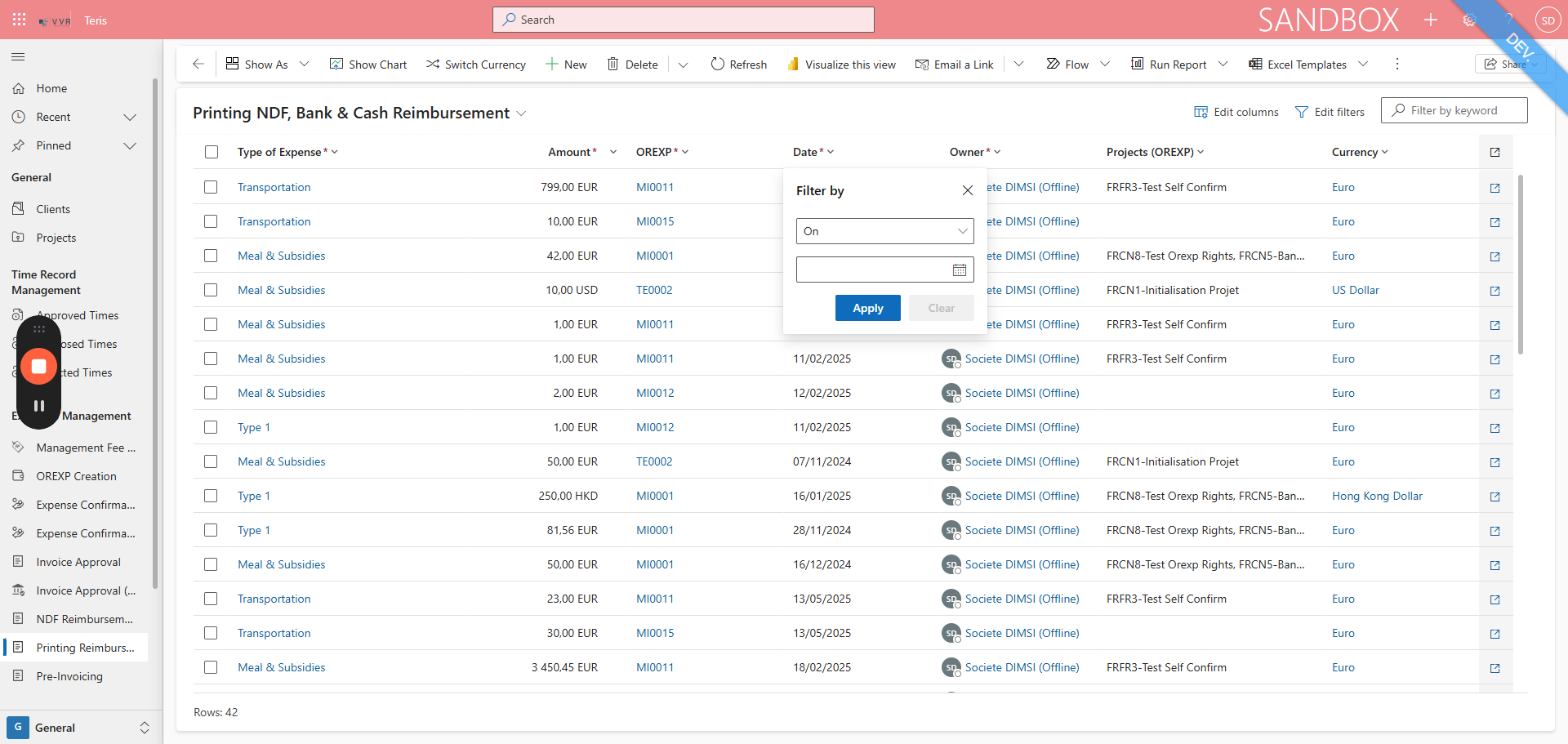Image resolution: width=1568 pixels, height=744 pixels.
Task: Select the 799,00 EUR Transportation row checkbox
Action: pyautogui.click(x=211, y=187)
